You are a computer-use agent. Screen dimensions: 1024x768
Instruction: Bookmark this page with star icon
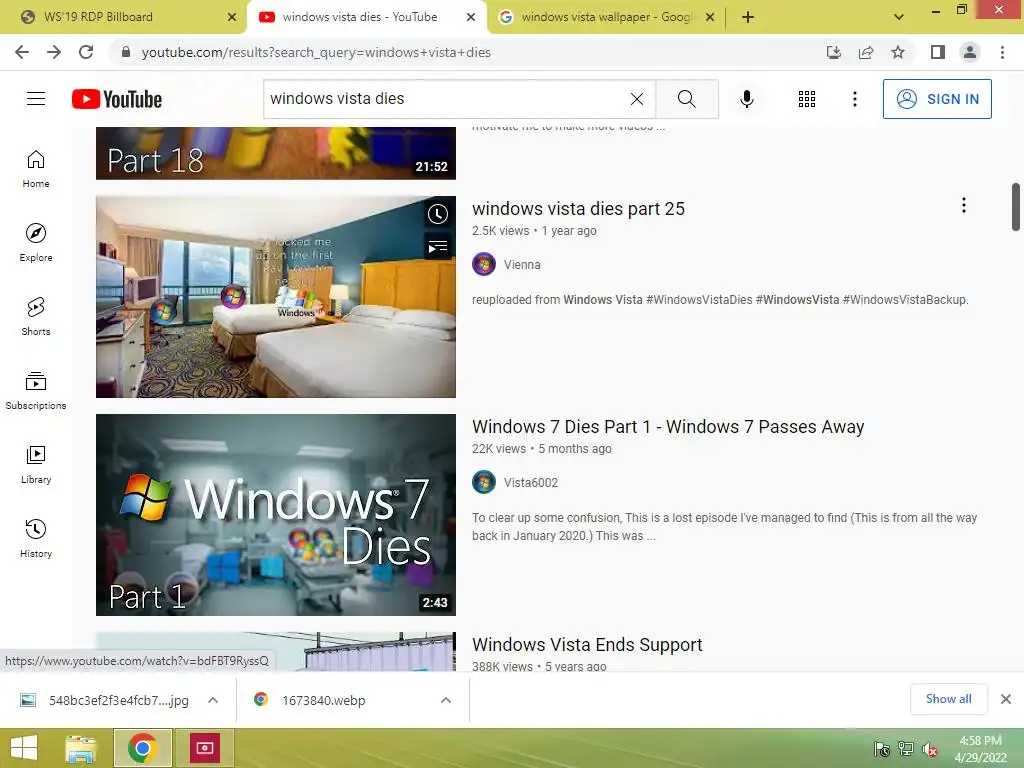[x=898, y=52]
